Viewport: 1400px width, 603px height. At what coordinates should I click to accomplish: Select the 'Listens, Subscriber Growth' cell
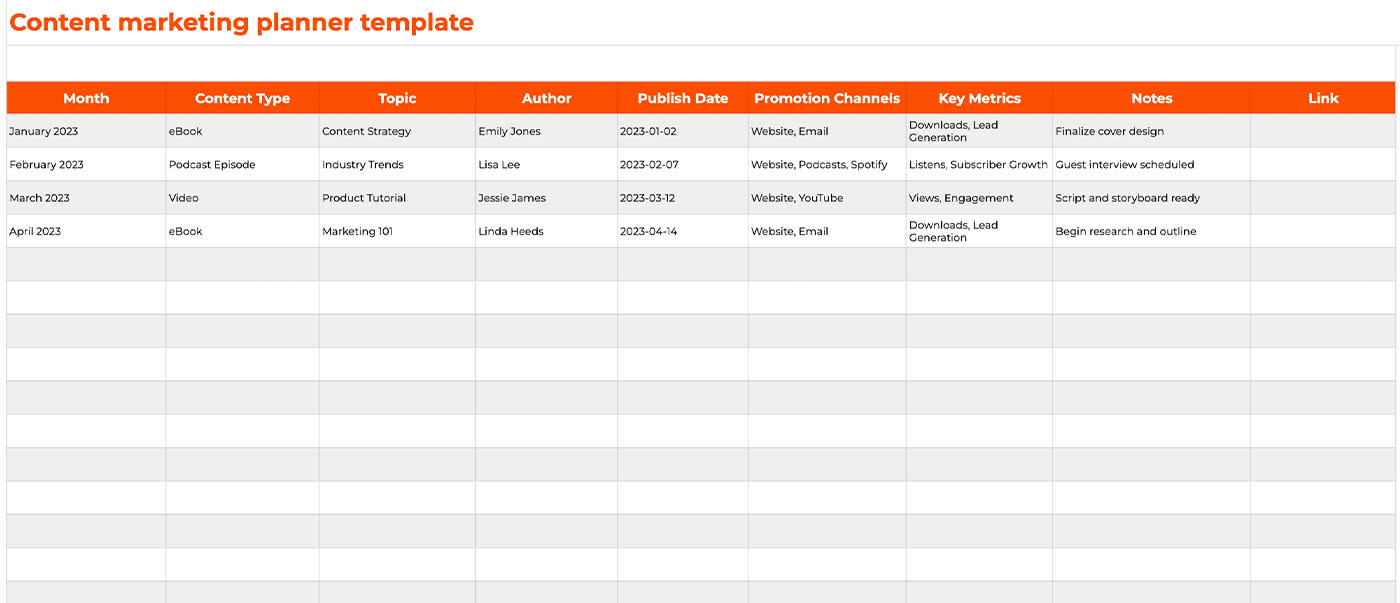click(x=979, y=164)
